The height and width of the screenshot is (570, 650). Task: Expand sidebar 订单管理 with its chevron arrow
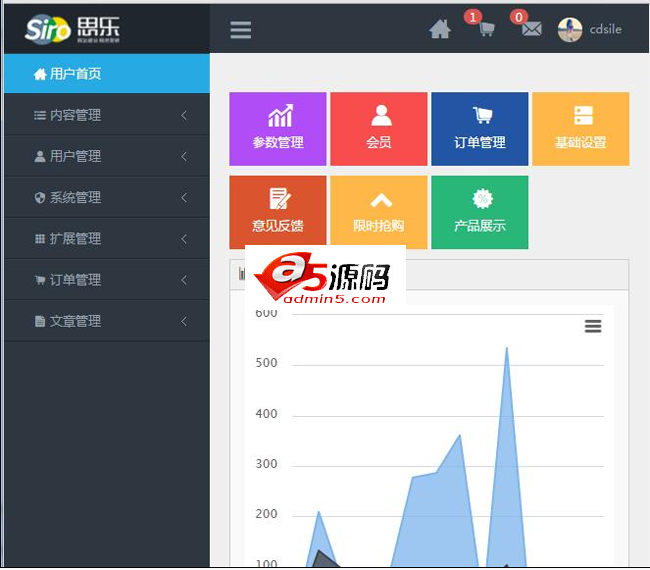(184, 280)
